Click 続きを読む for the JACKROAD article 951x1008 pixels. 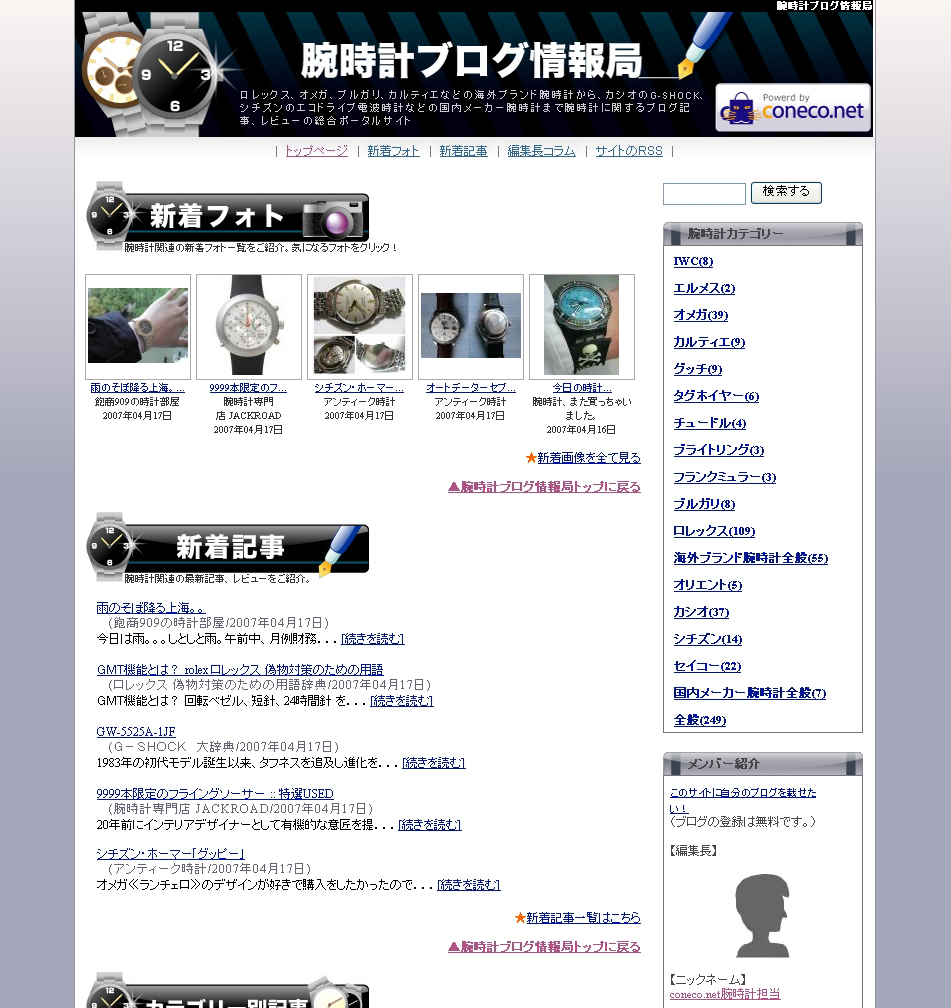click(430, 824)
